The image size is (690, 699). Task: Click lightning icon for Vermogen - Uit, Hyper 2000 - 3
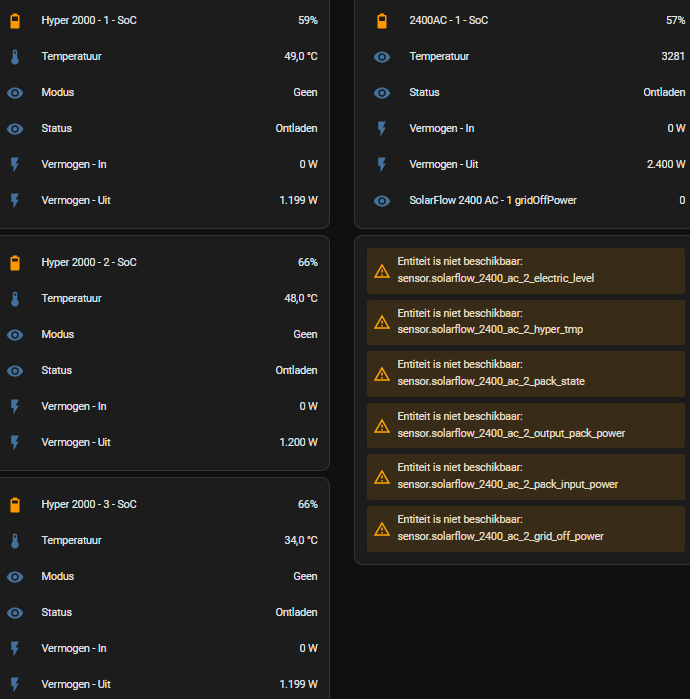[x=15, y=685]
